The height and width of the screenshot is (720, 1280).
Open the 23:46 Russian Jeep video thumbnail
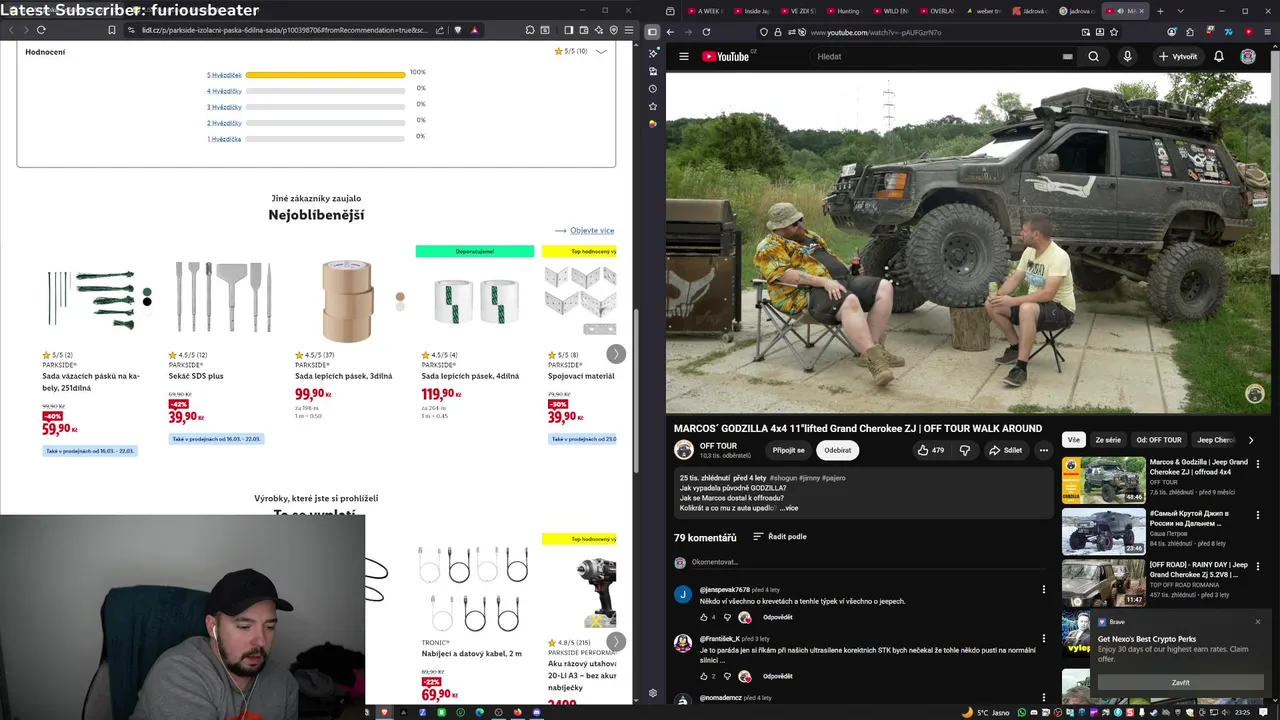[x=1103, y=532]
